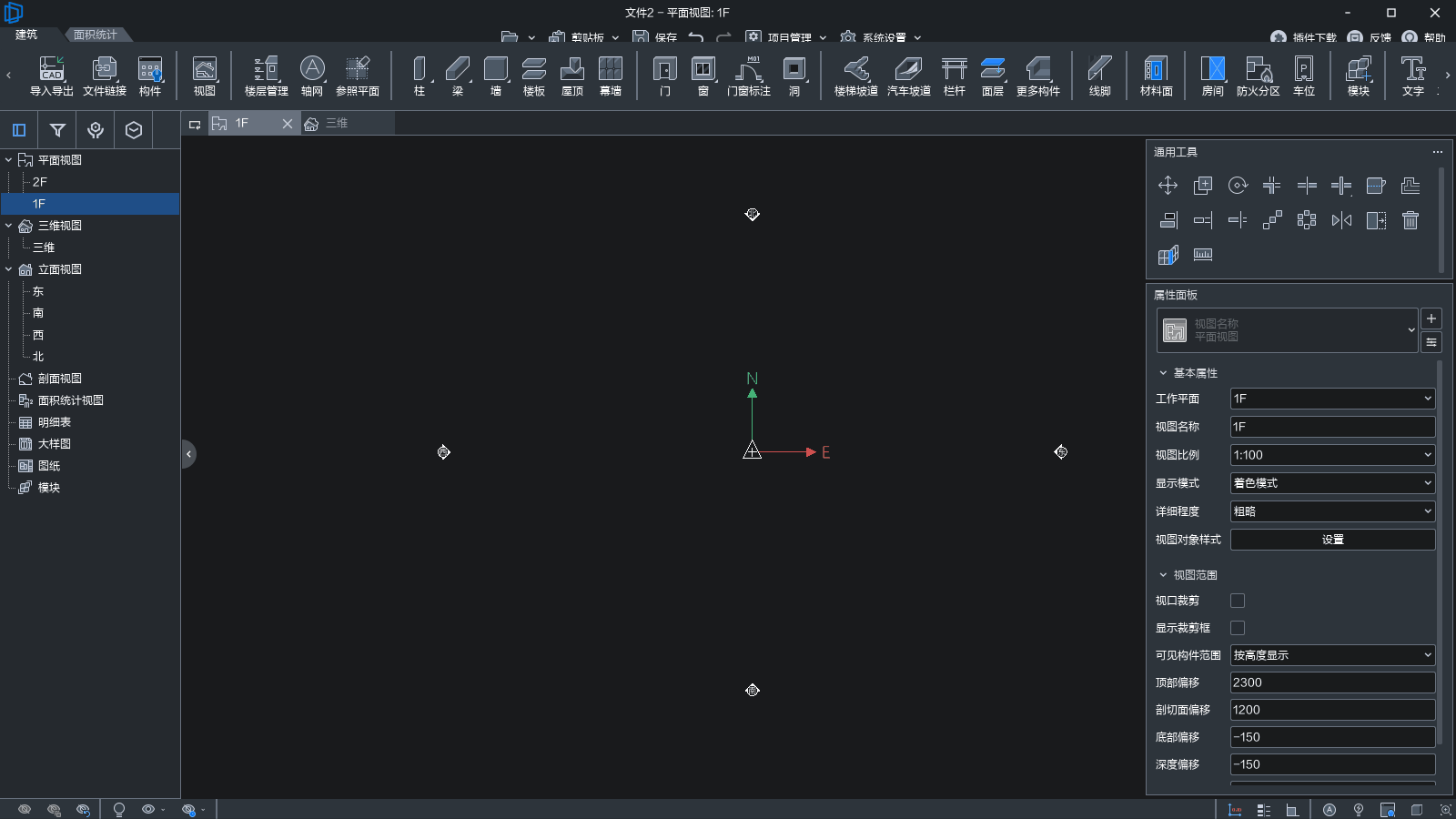Select the 车位 parking space tool
Image resolution: width=1456 pixels, height=819 pixels.
click(1304, 76)
